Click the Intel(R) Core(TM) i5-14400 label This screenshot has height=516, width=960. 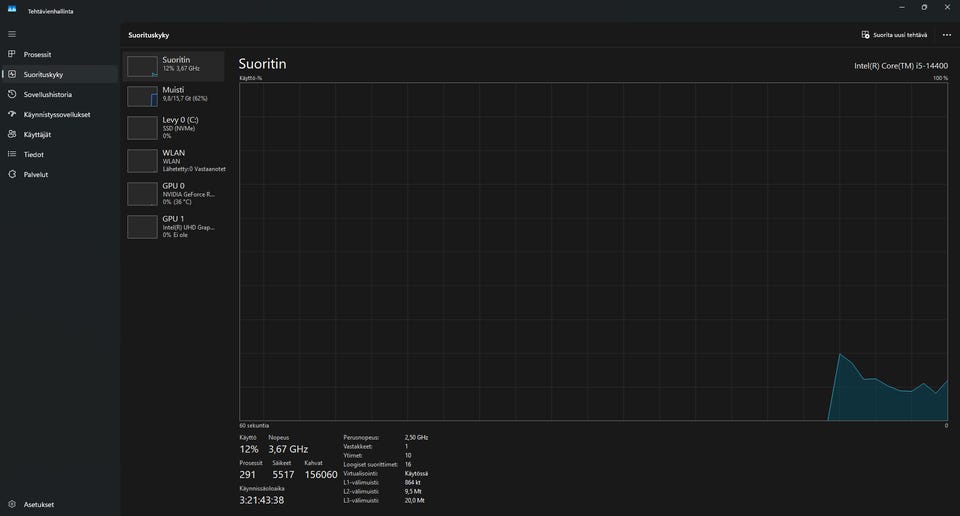click(x=901, y=65)
